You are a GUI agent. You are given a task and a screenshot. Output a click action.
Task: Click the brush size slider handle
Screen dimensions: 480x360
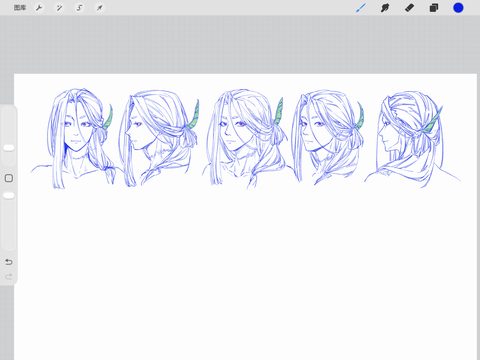pos(9,148)
